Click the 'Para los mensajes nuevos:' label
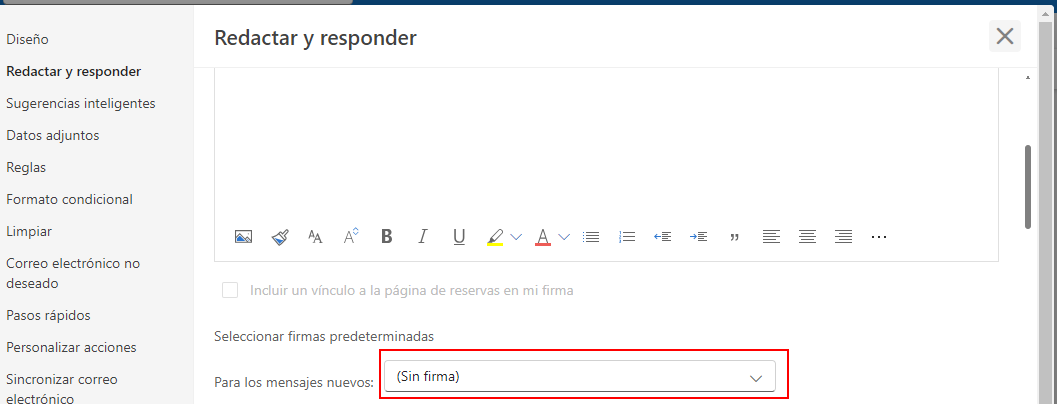Screen dimensions: 1057x404 coord(294,382)
